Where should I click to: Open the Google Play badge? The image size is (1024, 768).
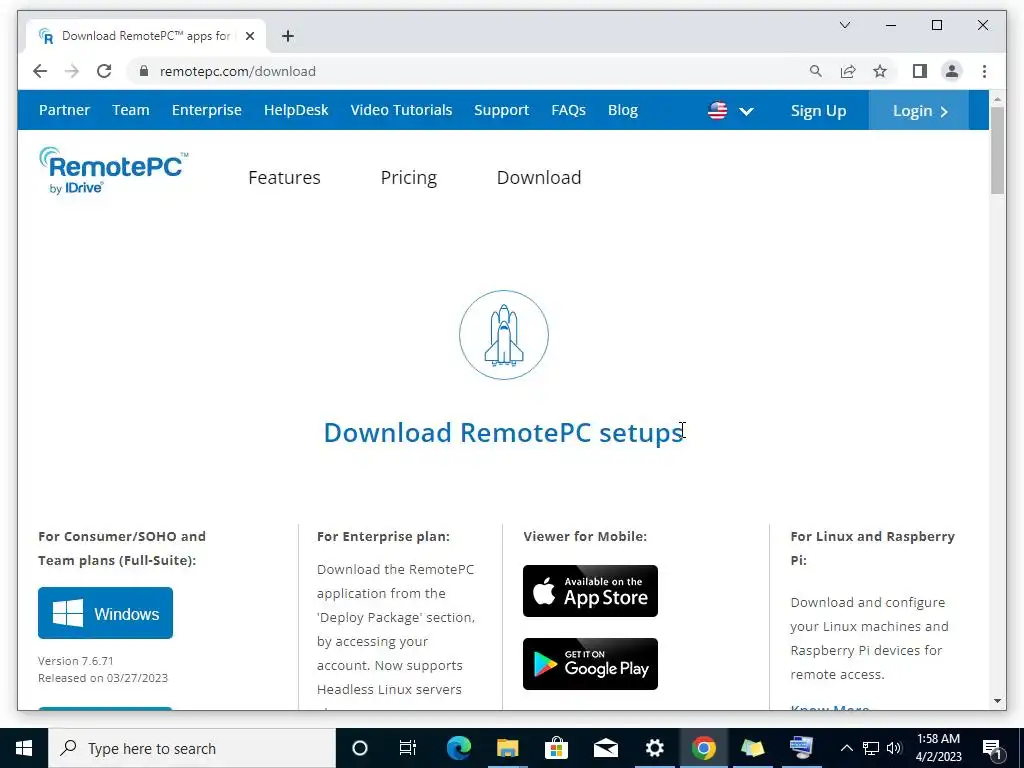coord(590,664)
